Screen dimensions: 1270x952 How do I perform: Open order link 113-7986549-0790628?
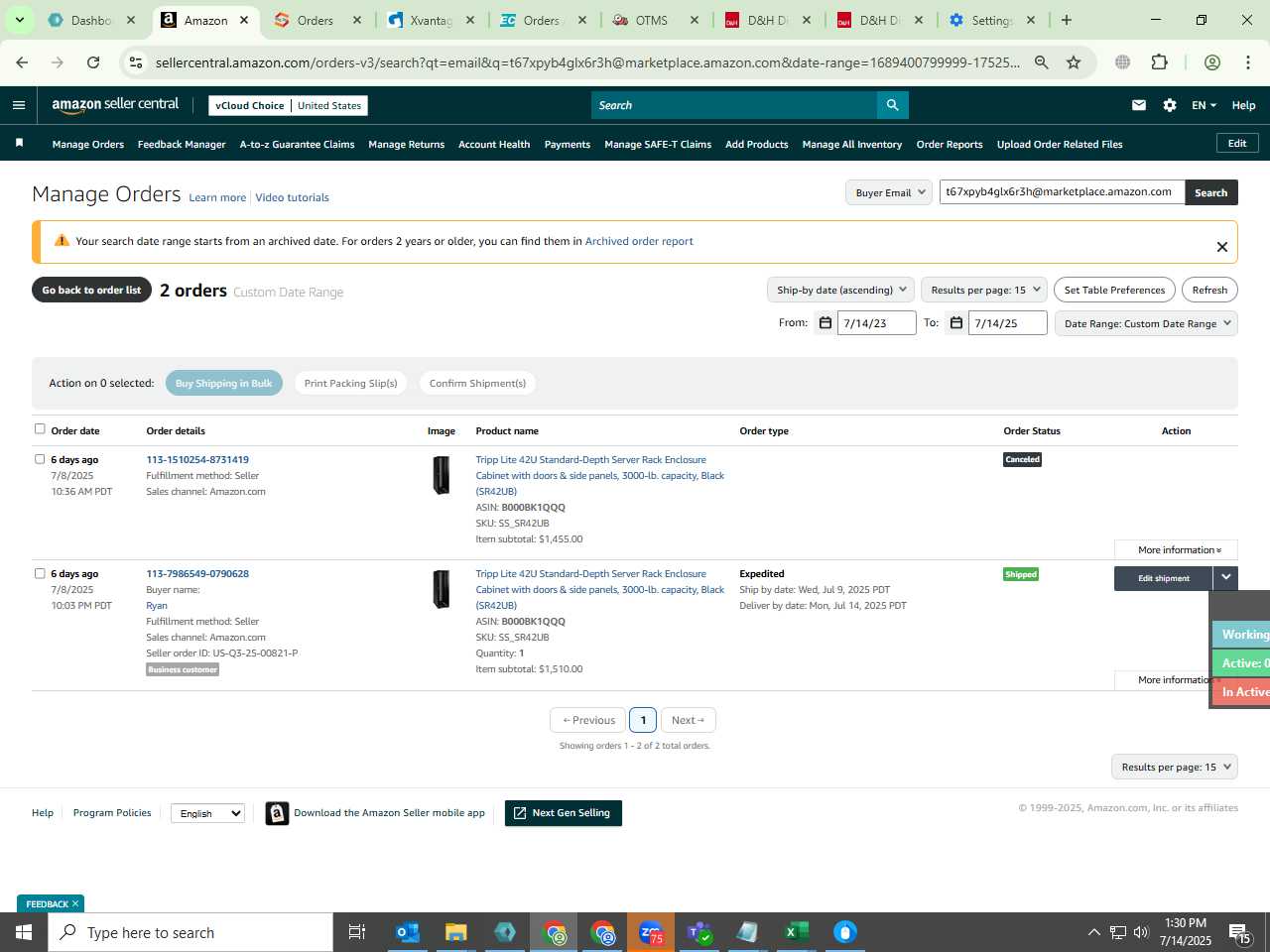(197, 573)
